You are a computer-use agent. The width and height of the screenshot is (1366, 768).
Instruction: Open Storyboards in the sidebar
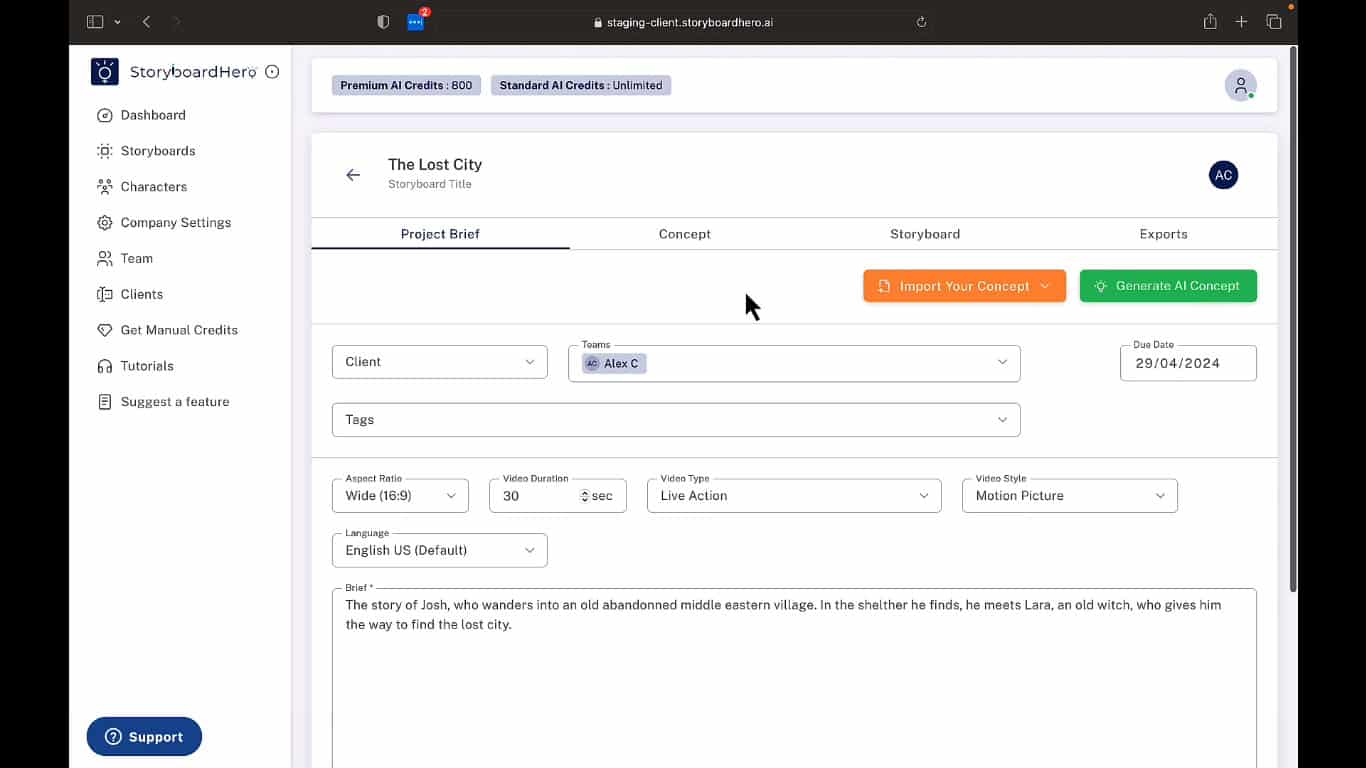(146, 151)
